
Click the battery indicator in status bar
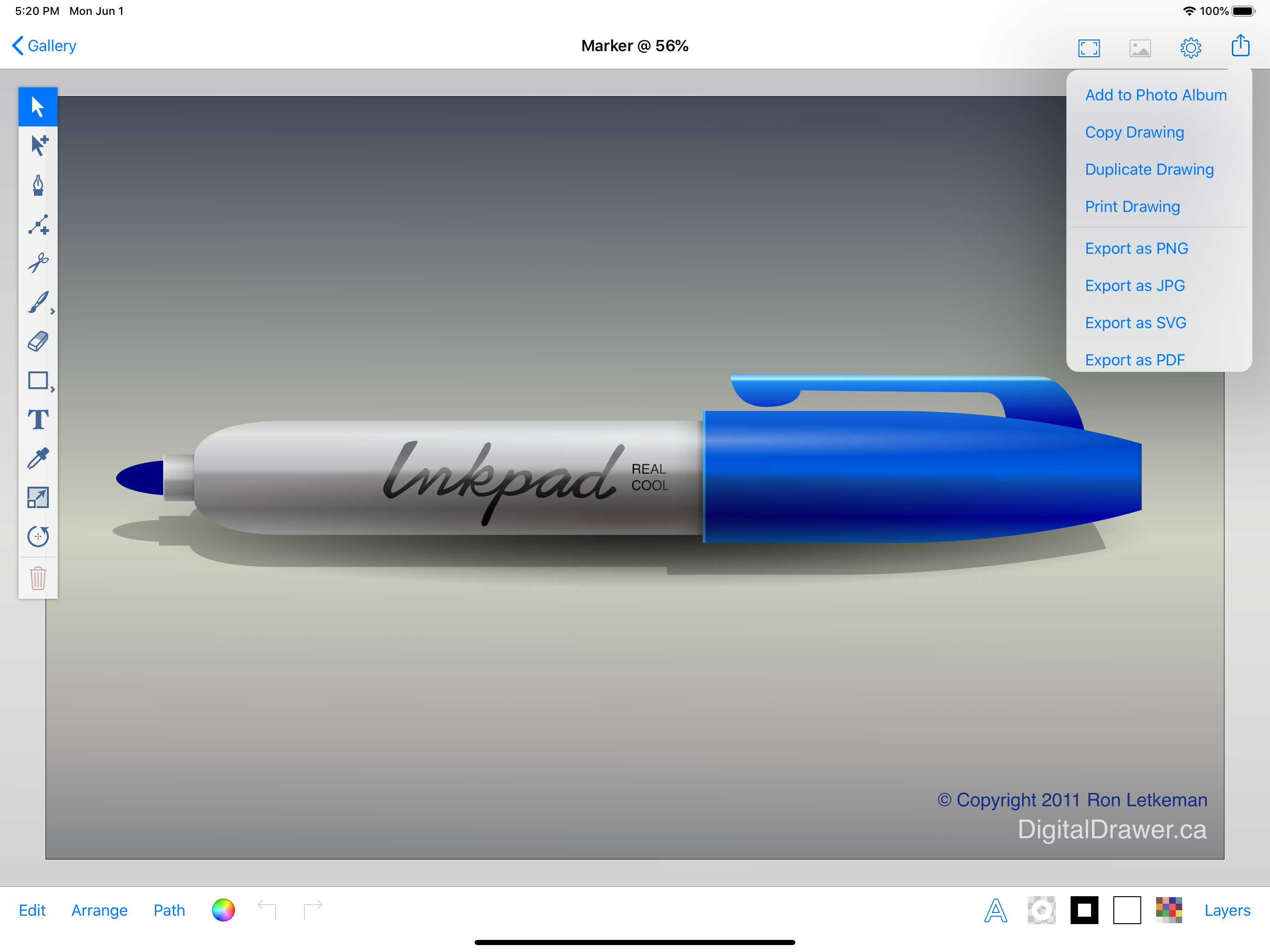(1244, 11)
